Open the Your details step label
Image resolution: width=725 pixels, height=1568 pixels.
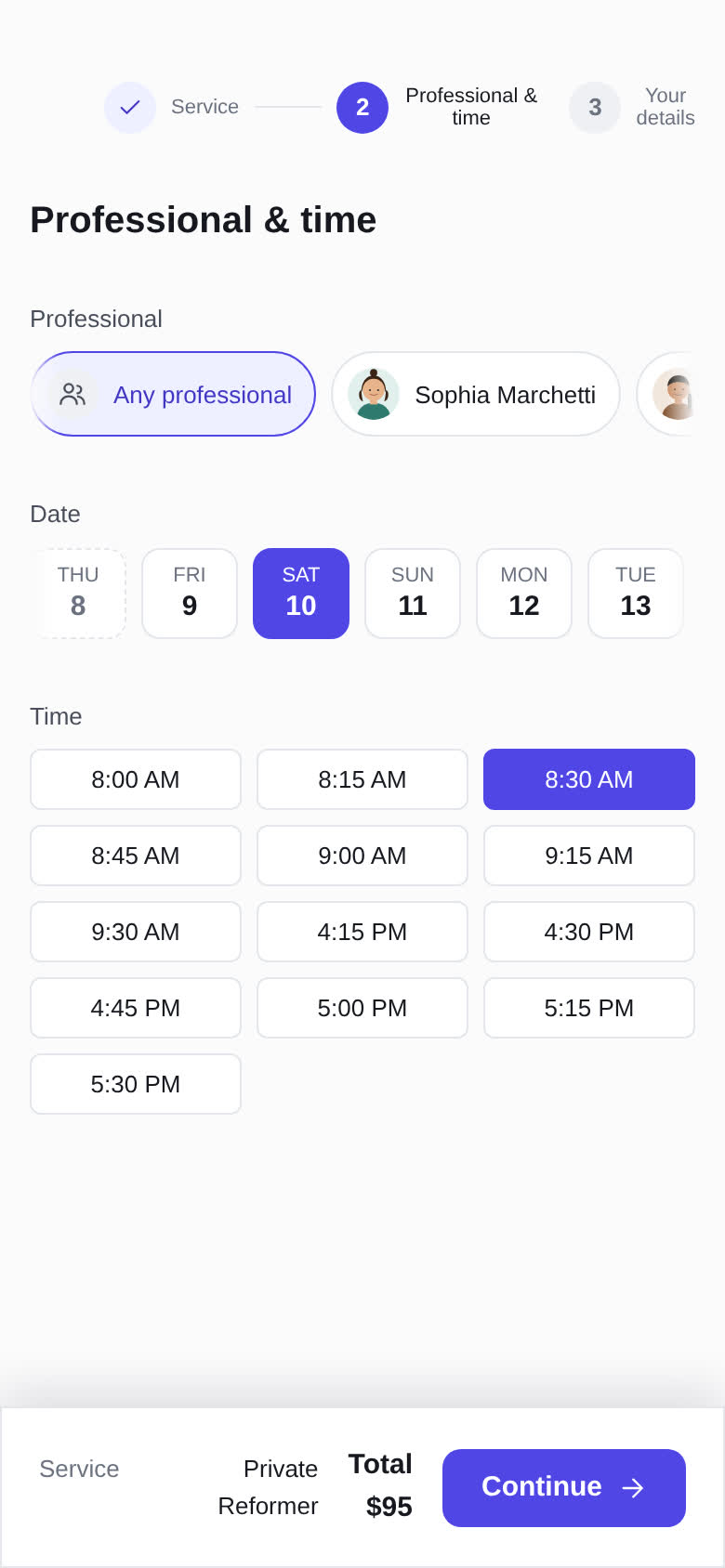pos(666,107)
